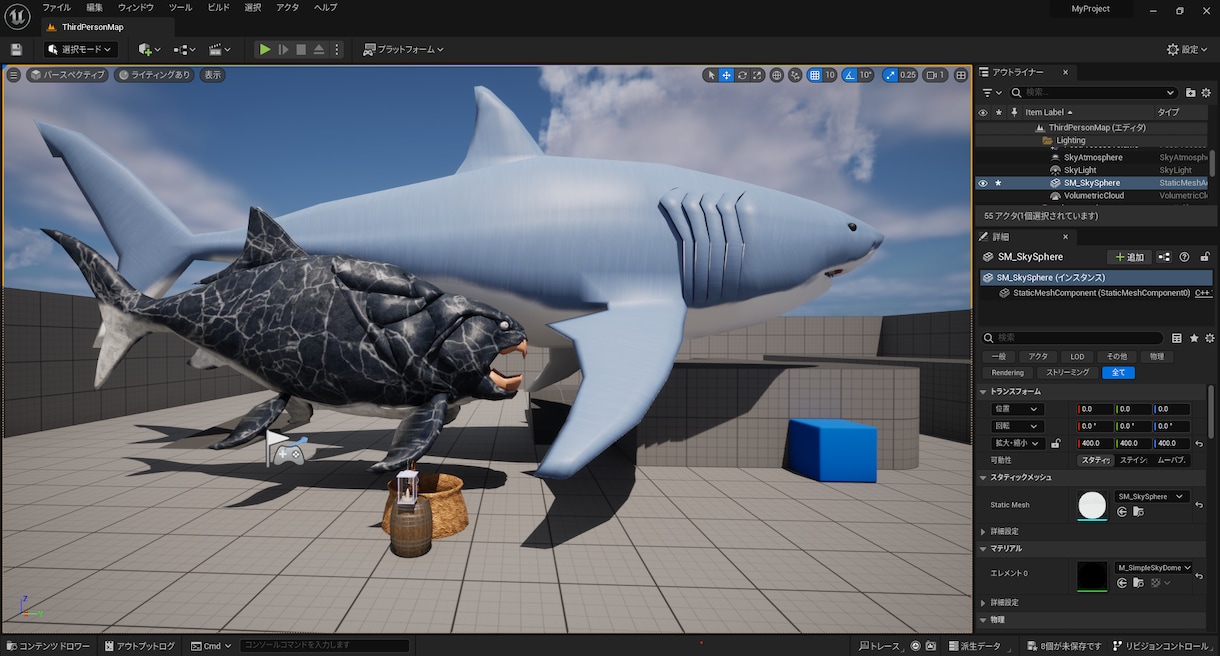Toggle the scale ratio lock icon
Screen dimensions: 1220x656
[1056, 443]
